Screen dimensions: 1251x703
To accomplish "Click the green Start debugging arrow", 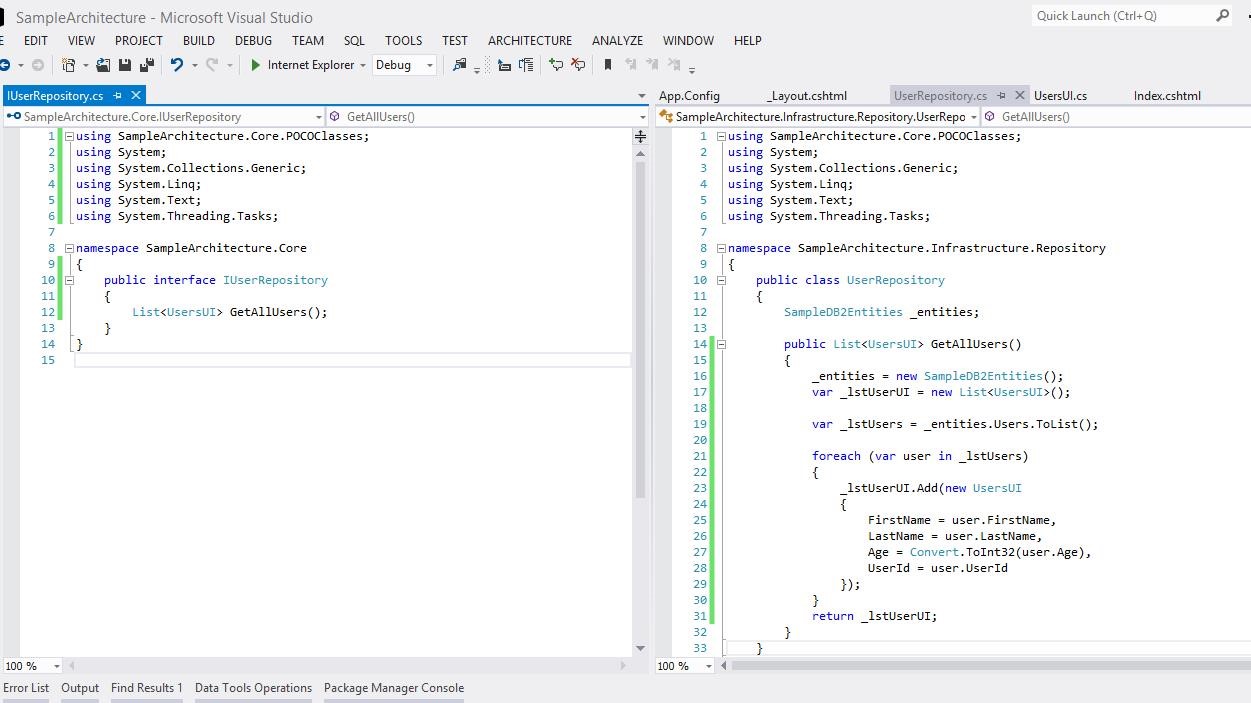I will point(256,65).
